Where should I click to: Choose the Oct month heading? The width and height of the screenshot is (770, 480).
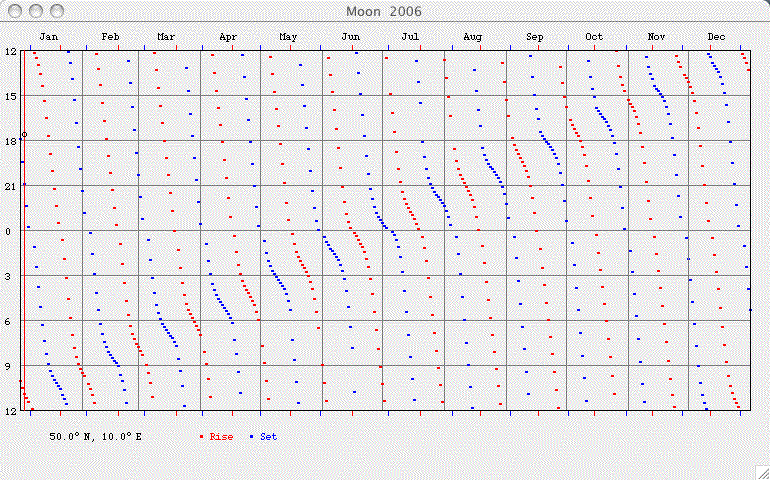594,37
